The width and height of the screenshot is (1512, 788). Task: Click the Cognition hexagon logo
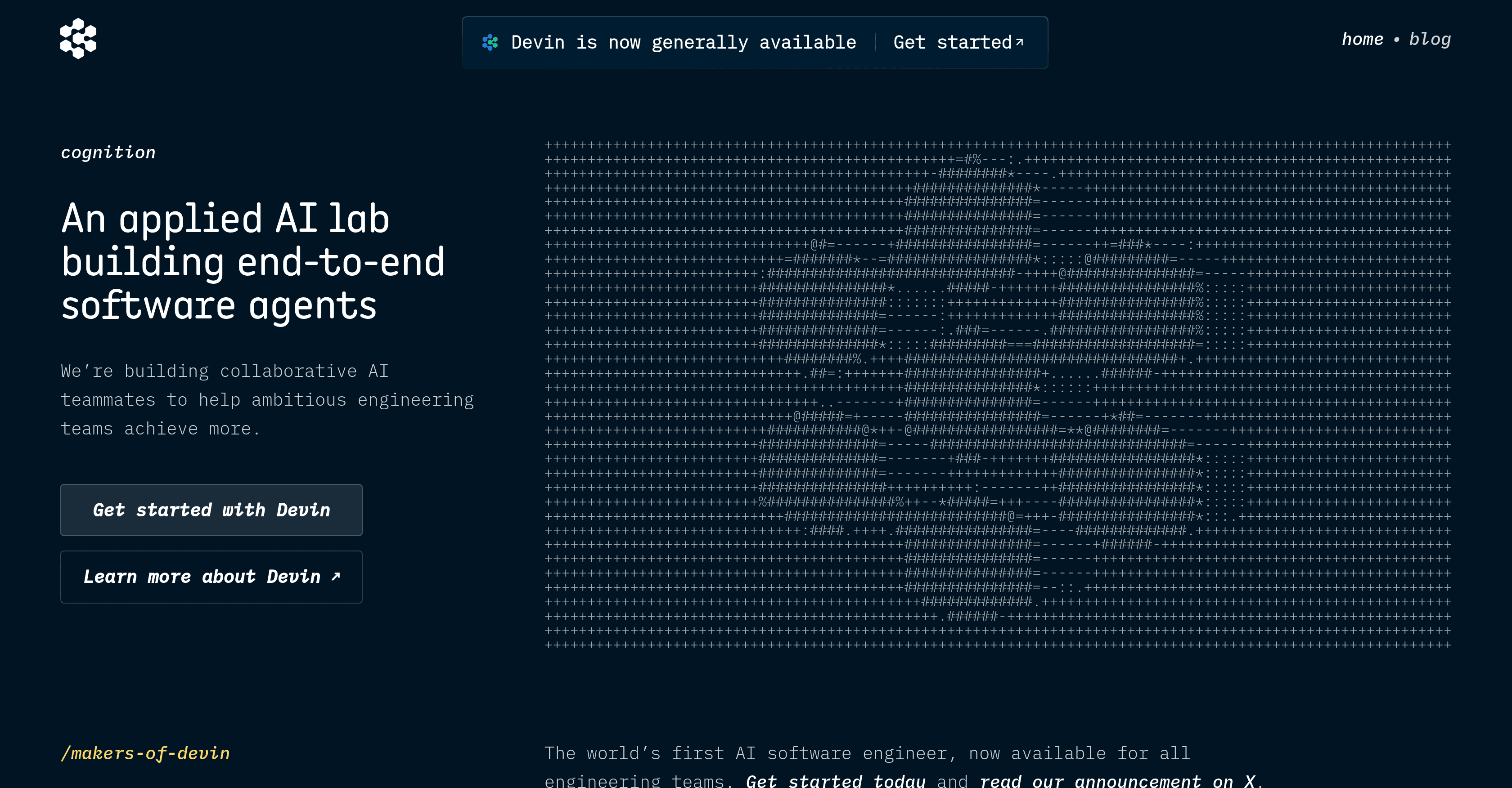[78, 39]
